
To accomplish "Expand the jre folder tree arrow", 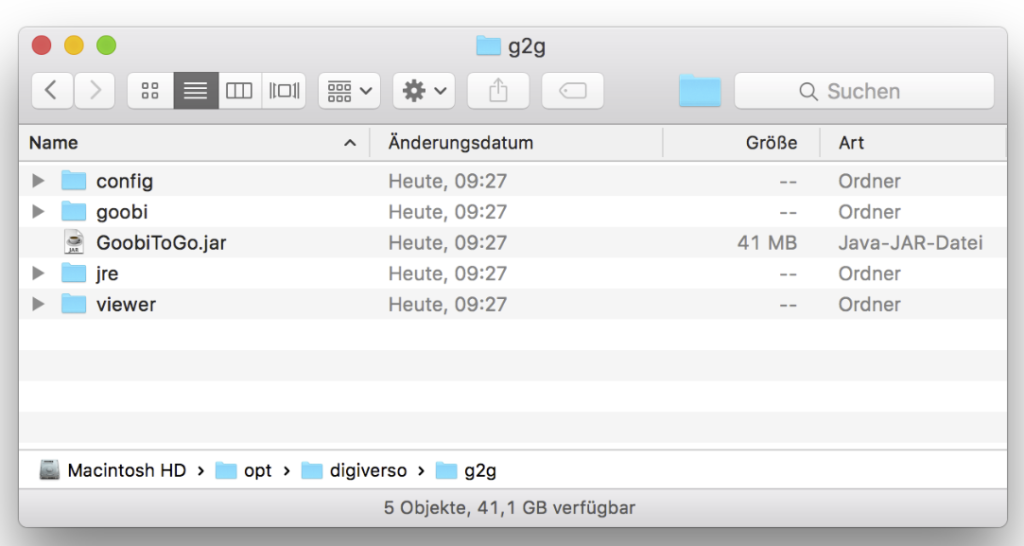I will pyautogui.click(x=38, y=274).
